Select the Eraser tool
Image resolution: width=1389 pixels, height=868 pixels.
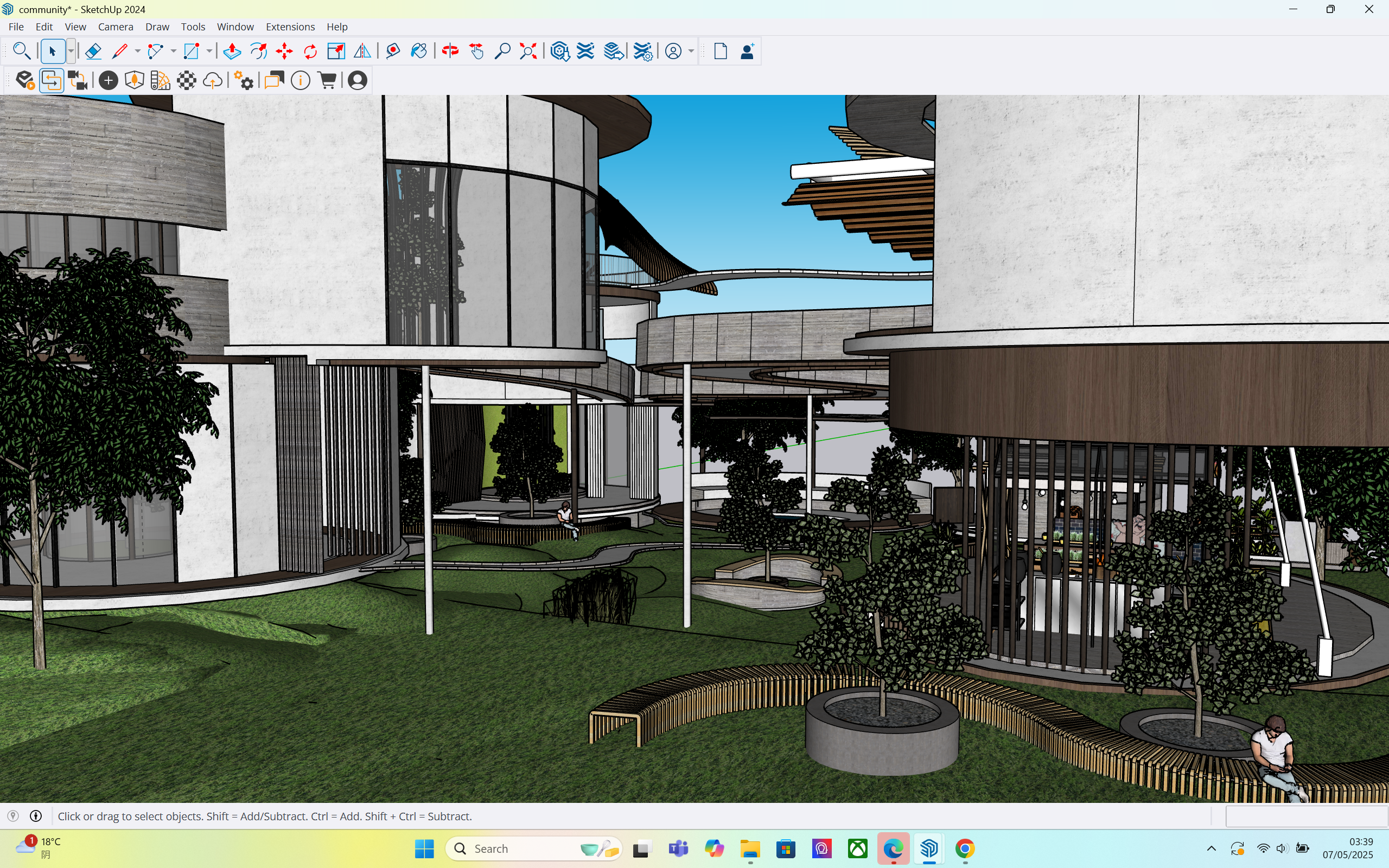coord(93,52)
